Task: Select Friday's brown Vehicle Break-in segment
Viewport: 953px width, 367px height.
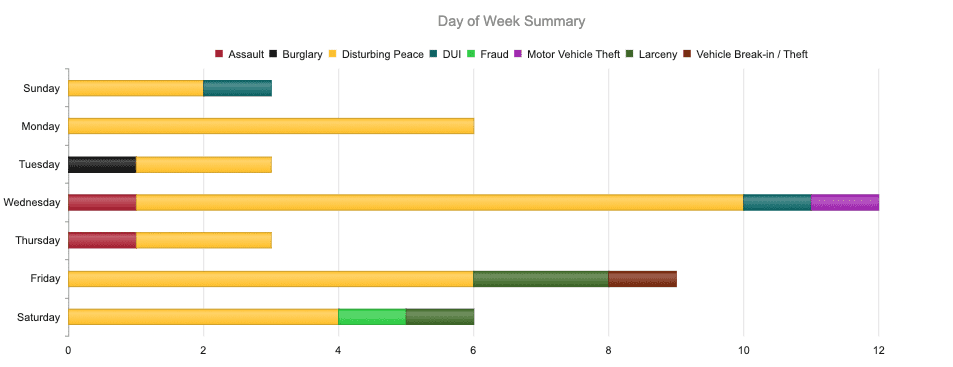Action: pos(642,279)
